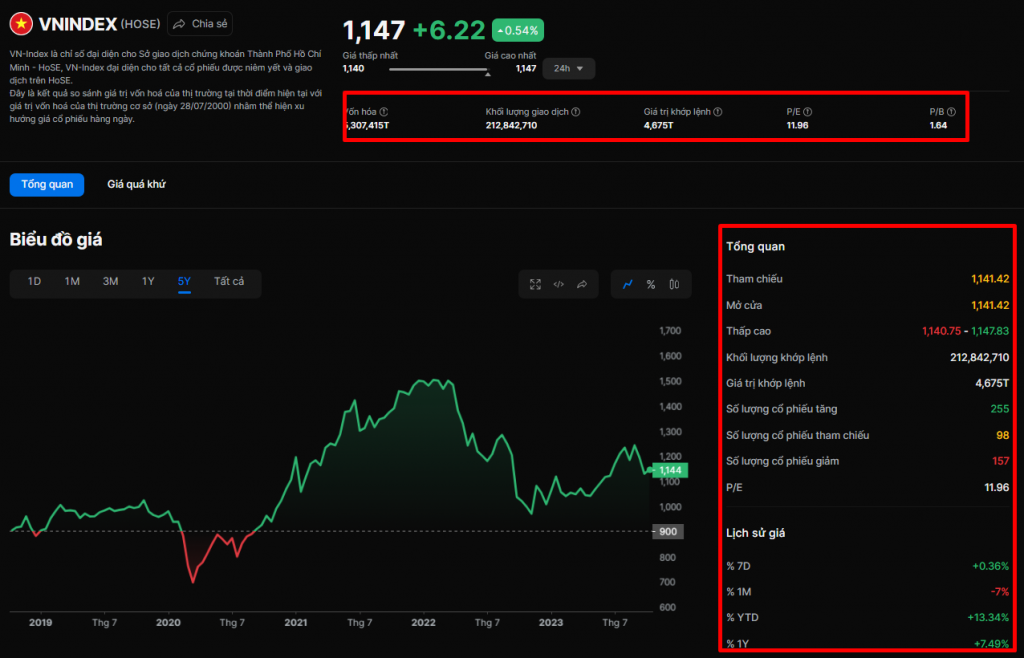Image resolution: width=1024 pixels, height=658 pixels.
Task: Expand the Chia sẻ dropdown
Action: pos(199,23)
